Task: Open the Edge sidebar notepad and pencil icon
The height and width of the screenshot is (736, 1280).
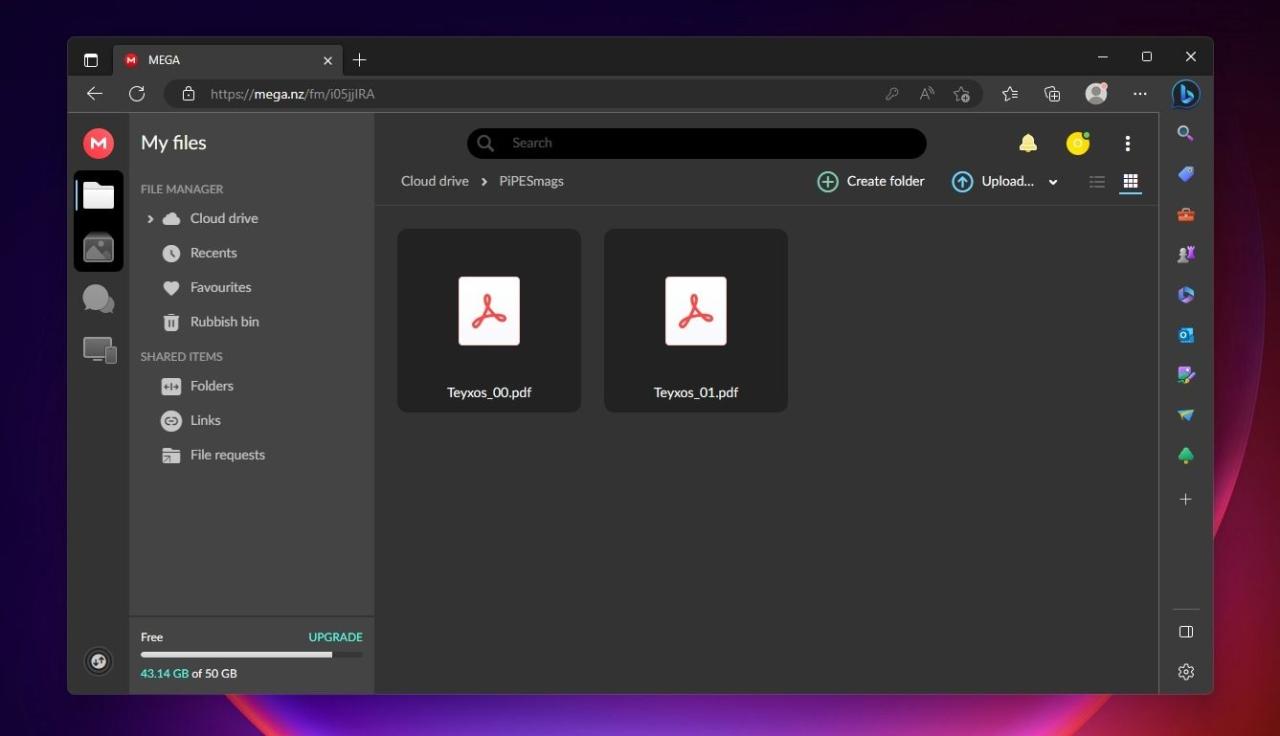Action: (1186, 375)
